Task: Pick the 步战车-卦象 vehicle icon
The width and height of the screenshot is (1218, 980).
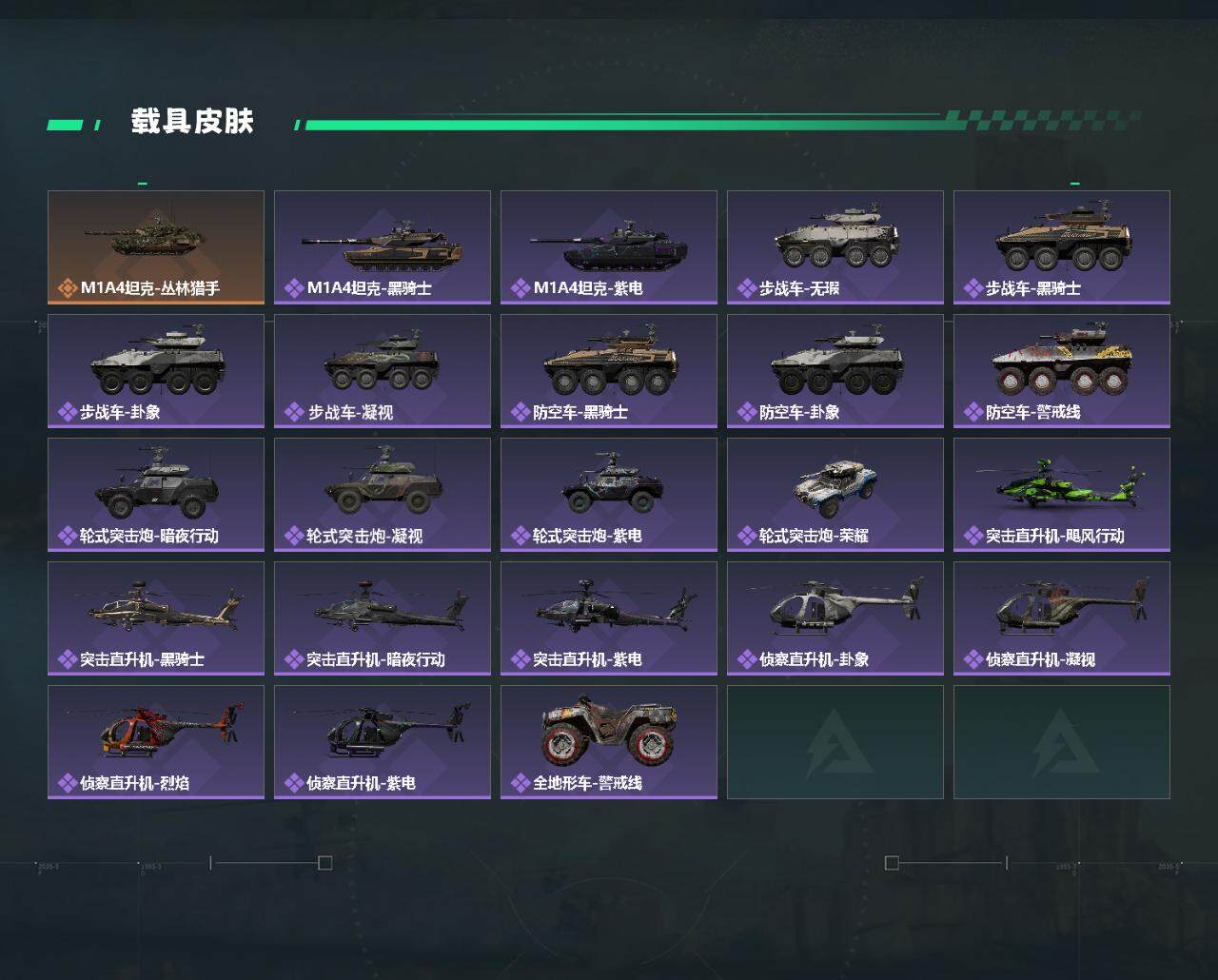Action: point(158,363)
